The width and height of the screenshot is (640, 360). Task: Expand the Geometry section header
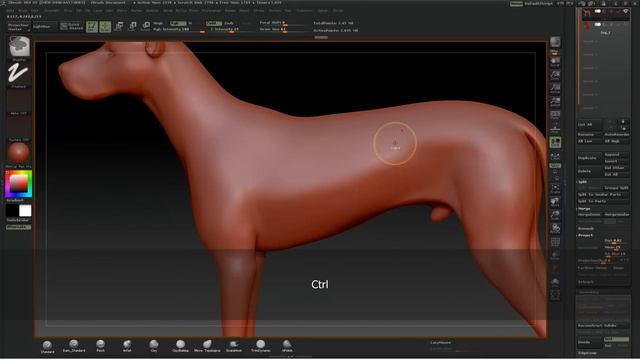pos(589,292)
